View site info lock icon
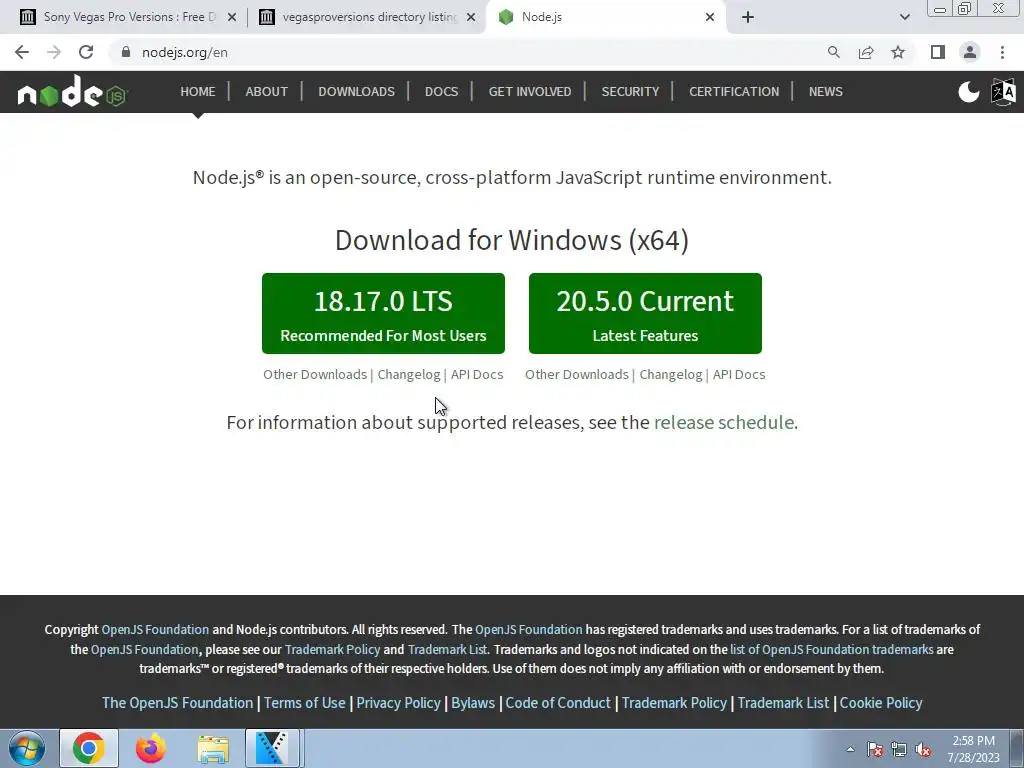This screenshot has height=768, width=1024. coord(125,52)
